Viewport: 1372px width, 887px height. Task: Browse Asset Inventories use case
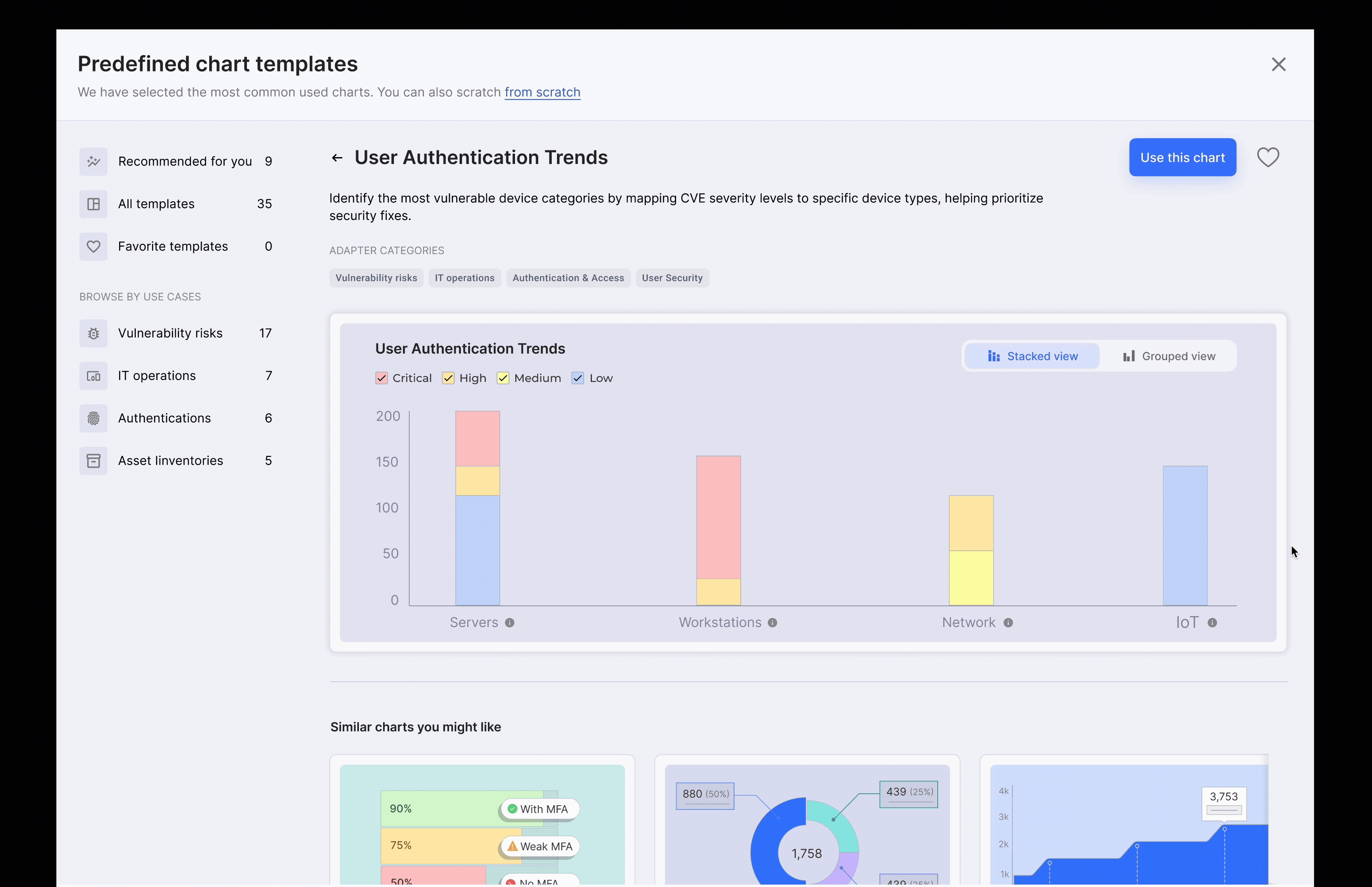pyautogui.click(x=176, y=461)
